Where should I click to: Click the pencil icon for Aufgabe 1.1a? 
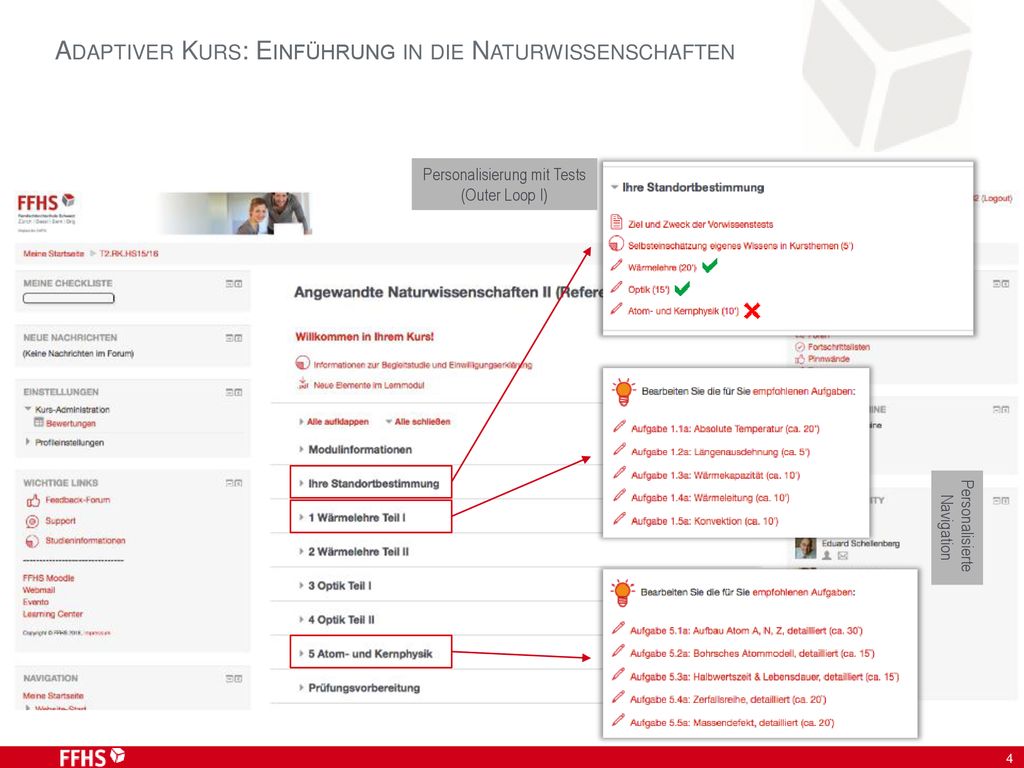[619, 426]
